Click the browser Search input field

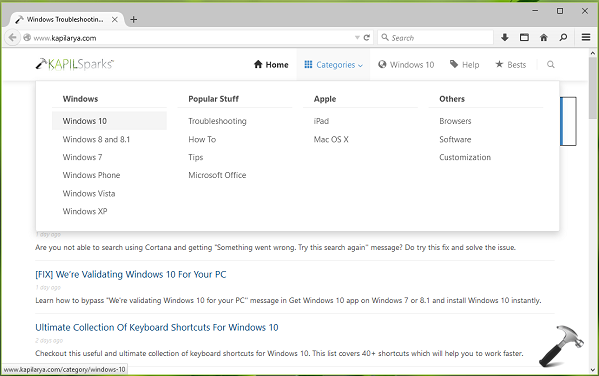point(435,37)
